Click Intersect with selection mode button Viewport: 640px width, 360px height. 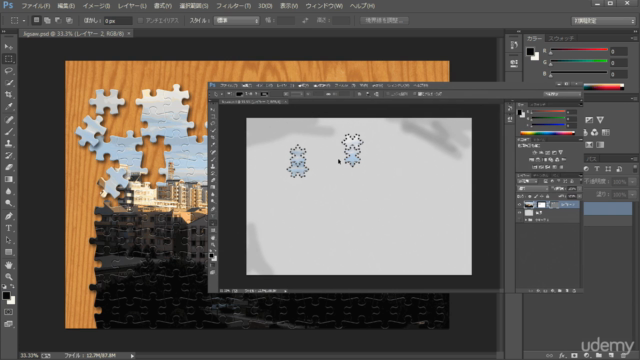click(x=69, y=20)
